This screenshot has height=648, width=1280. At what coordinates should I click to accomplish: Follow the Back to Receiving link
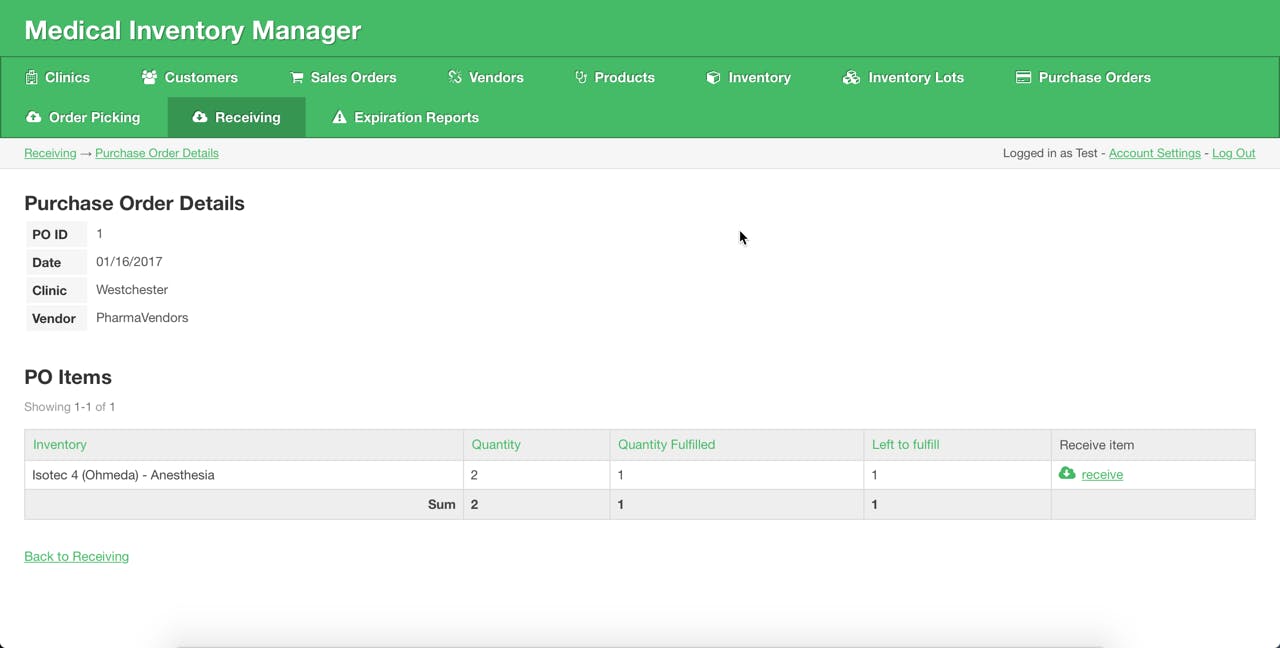point(76,556)
